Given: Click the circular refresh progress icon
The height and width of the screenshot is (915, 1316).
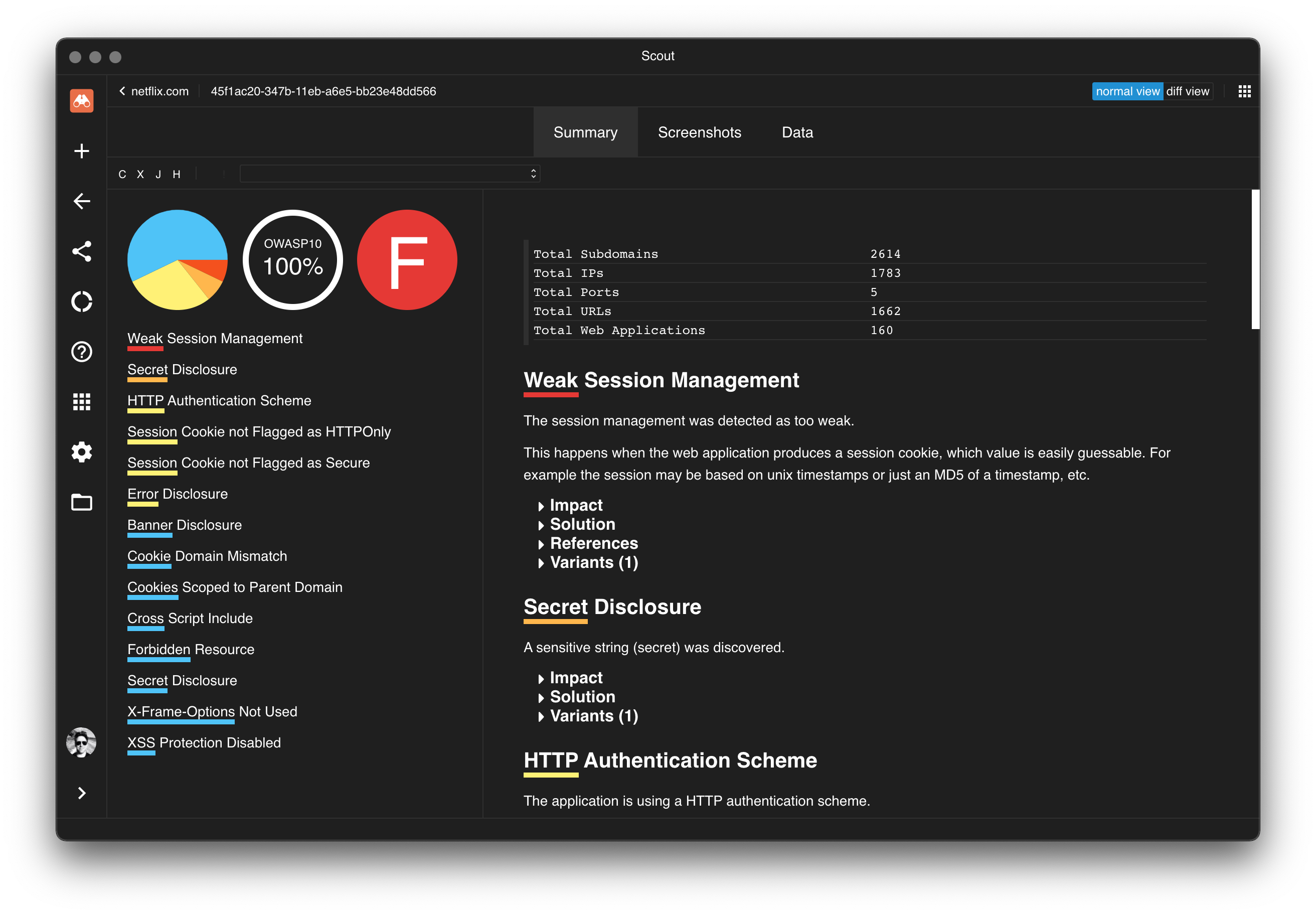Looking at the screenshot, I should point(81,301).
